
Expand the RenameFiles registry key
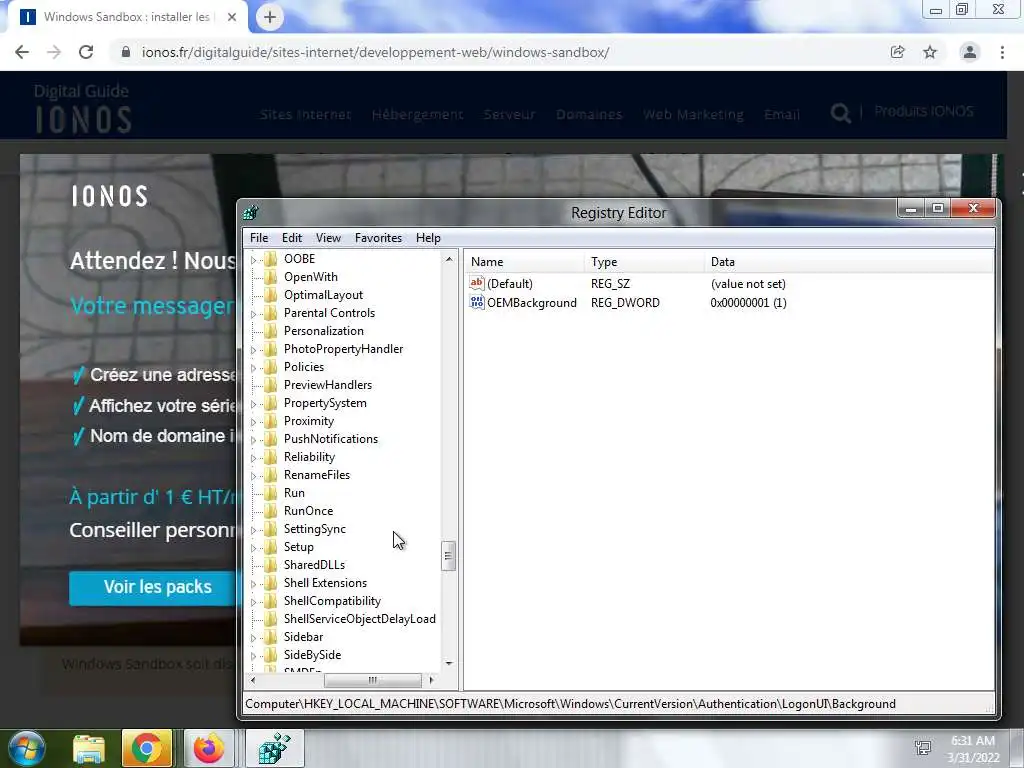pos(253,476)
